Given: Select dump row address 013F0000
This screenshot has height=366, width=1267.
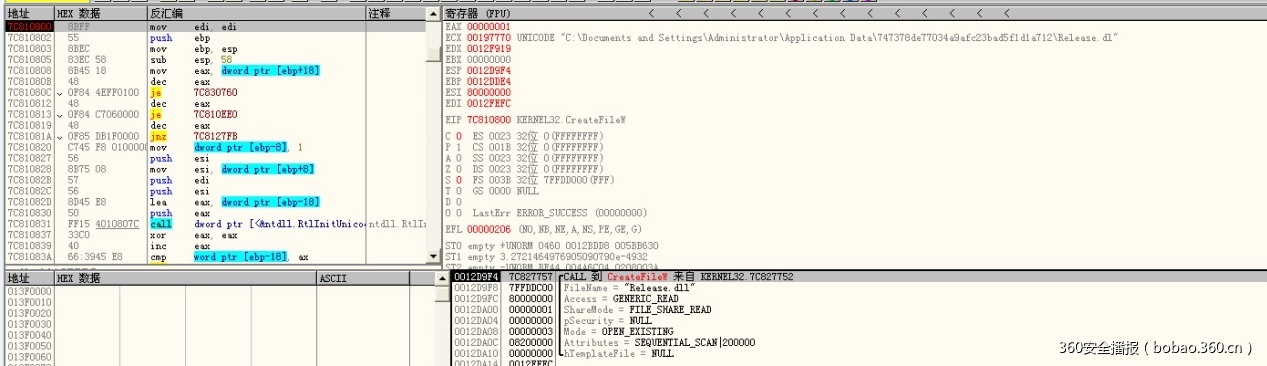Looking at the screenshot, I should pos(28,291).
